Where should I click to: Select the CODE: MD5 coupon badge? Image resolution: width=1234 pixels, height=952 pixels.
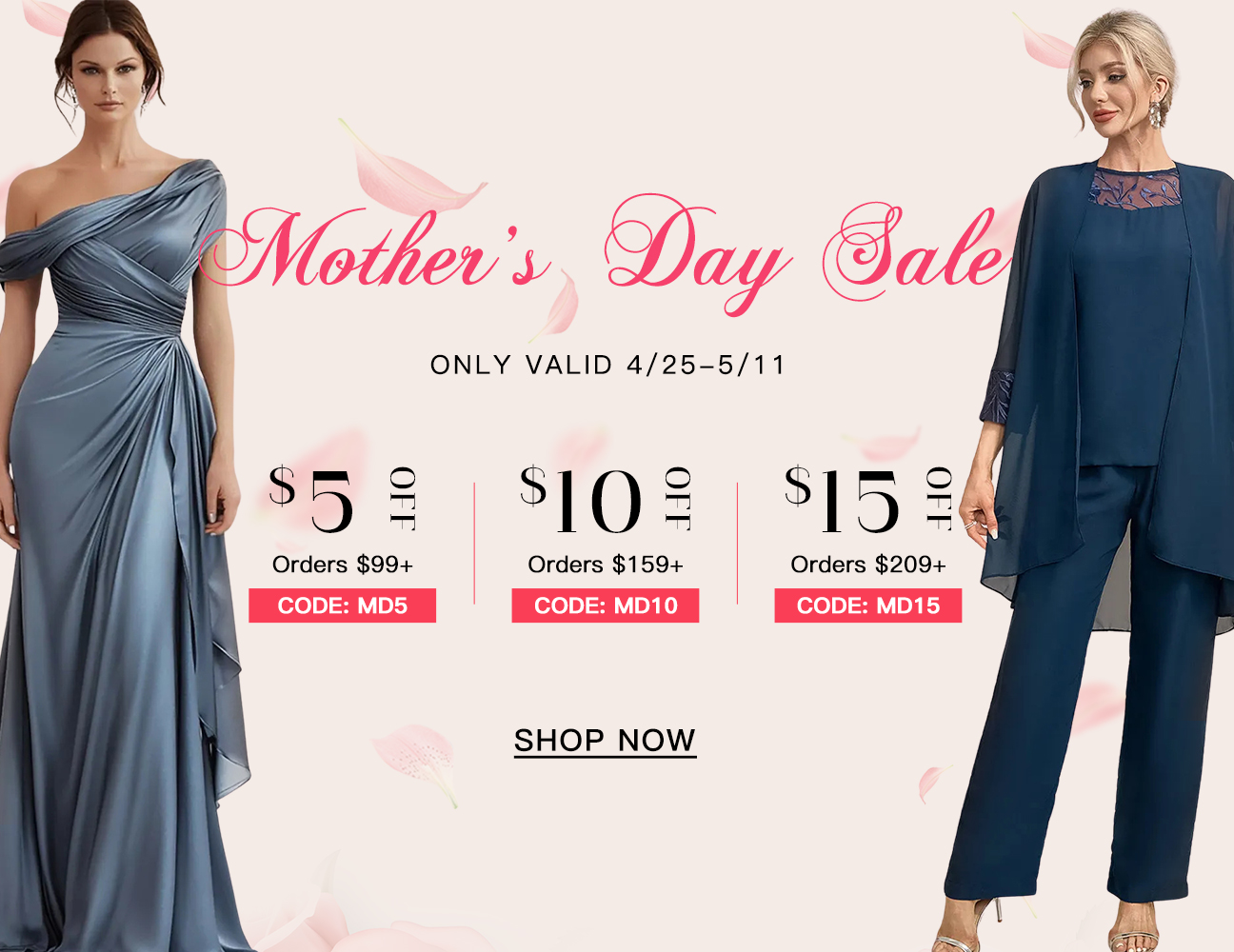pos(342,605)
